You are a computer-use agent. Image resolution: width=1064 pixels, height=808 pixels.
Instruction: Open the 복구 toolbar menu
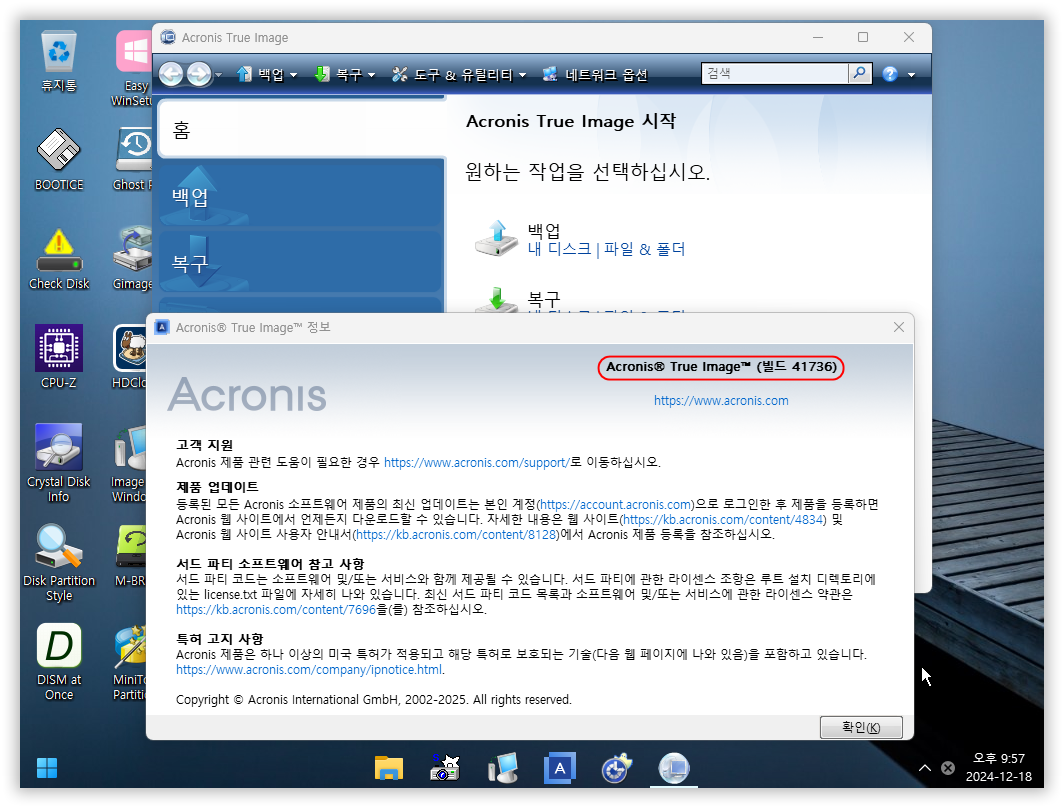(345, 75)
